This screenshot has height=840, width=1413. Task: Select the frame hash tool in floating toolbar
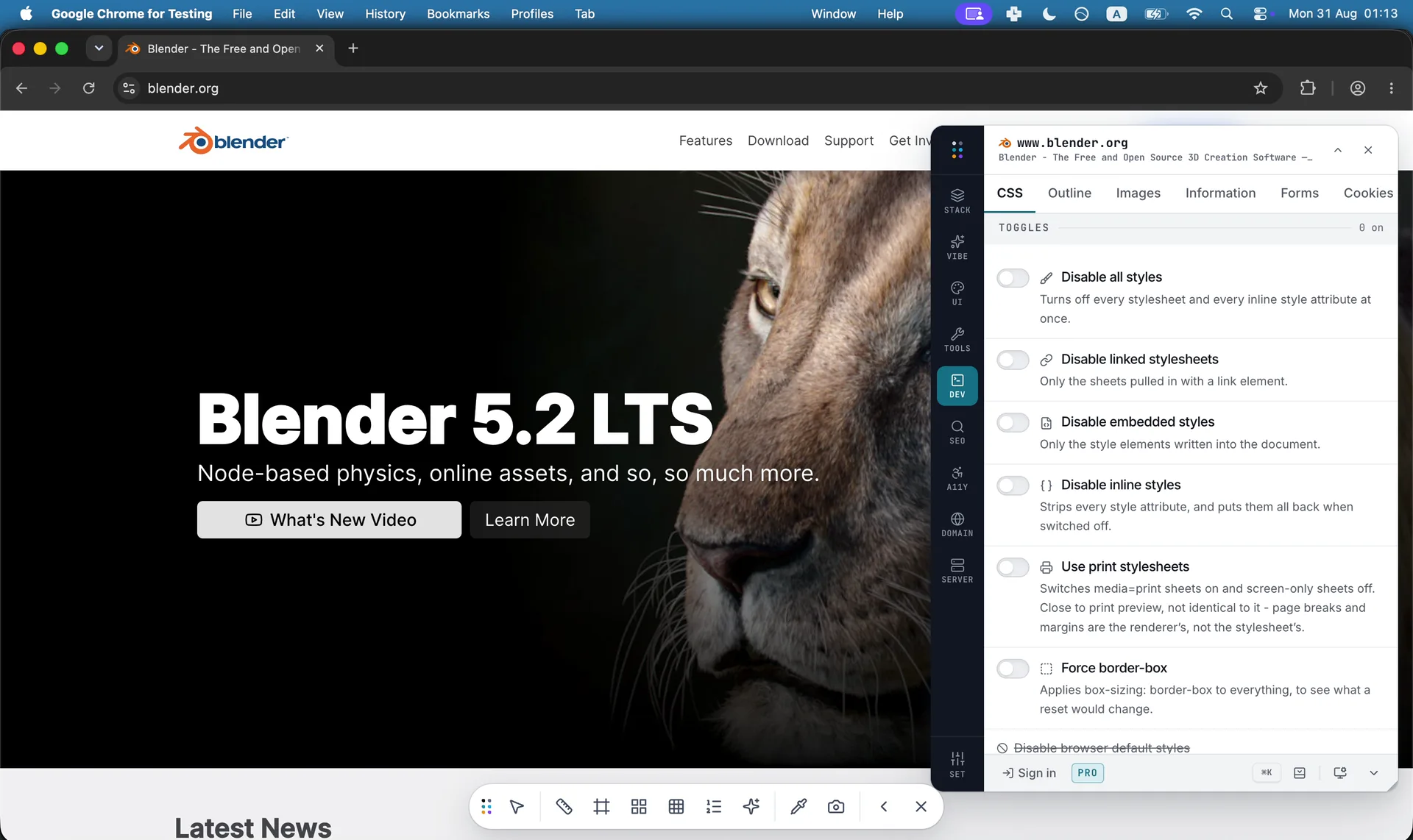coord(601,807)
